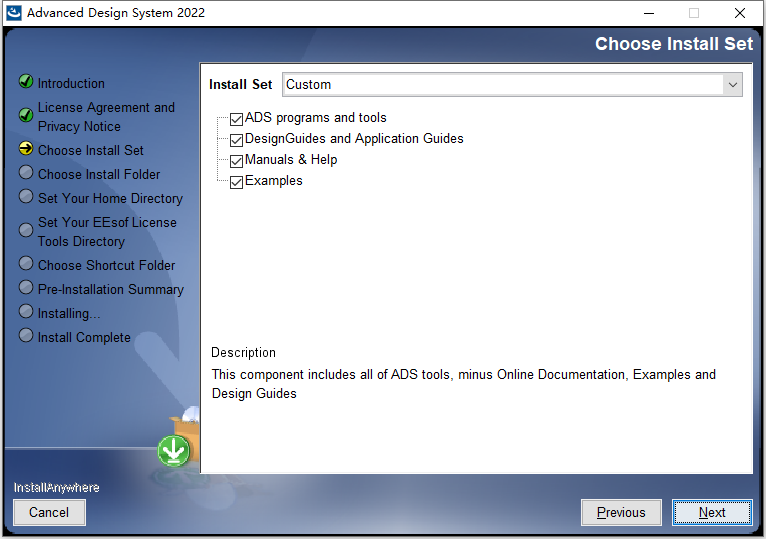Image resolution: width=766 pixels, height=539 pixels.
Task: Uncheck ADS programs and tools checkbox
Action: [236, 119]
